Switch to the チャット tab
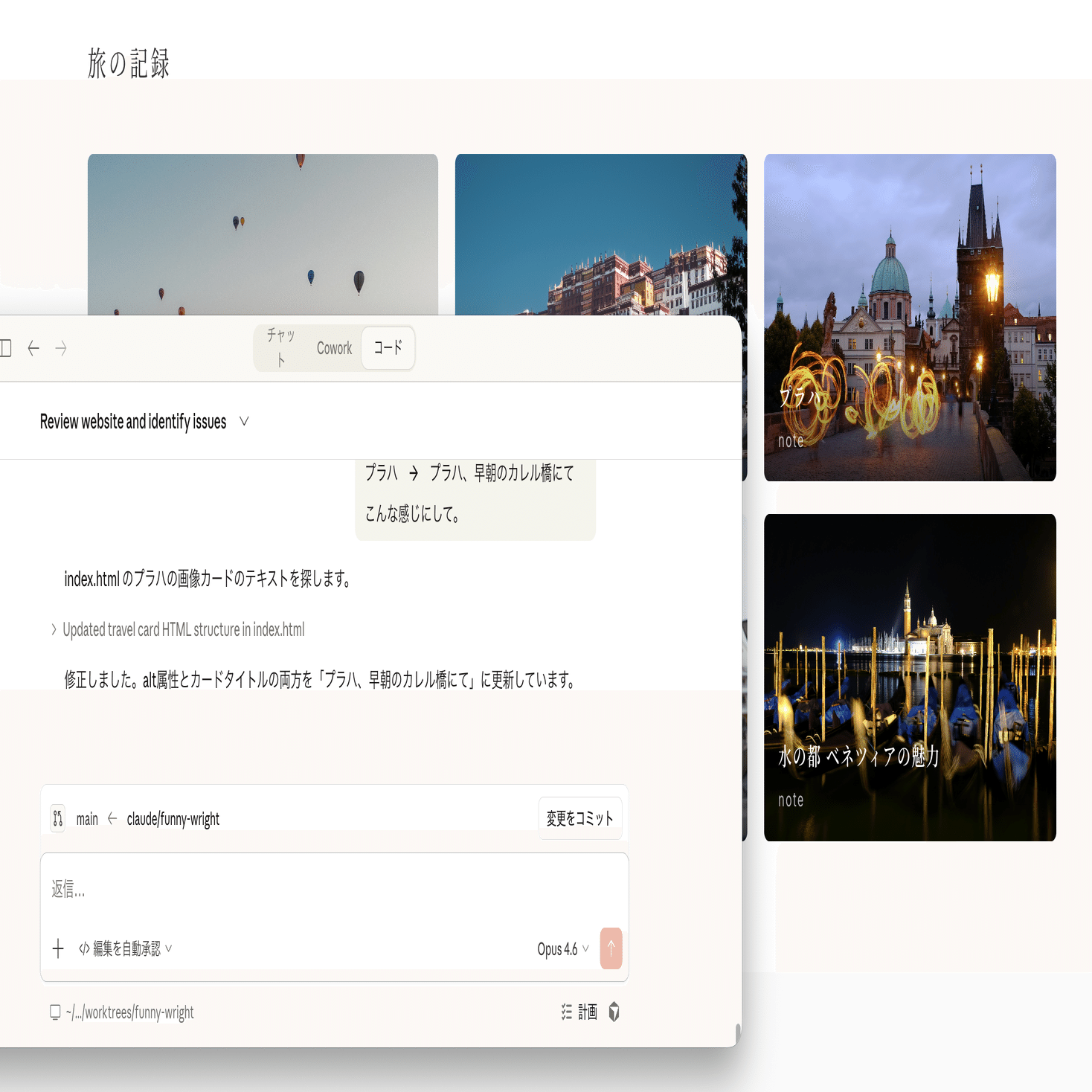 pyautogui.click(x=281, y=347)
